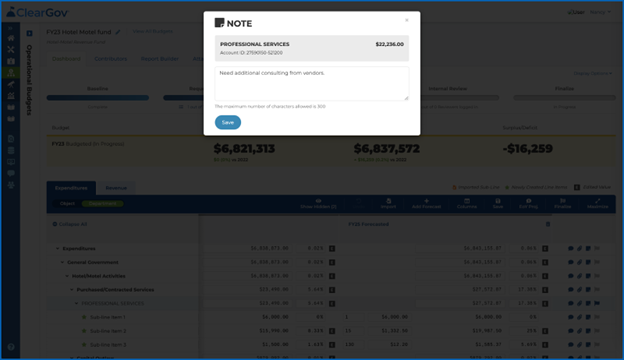Open the home icon in left sidebar
This screenshot has height=360, width=624.
(11, 38)
